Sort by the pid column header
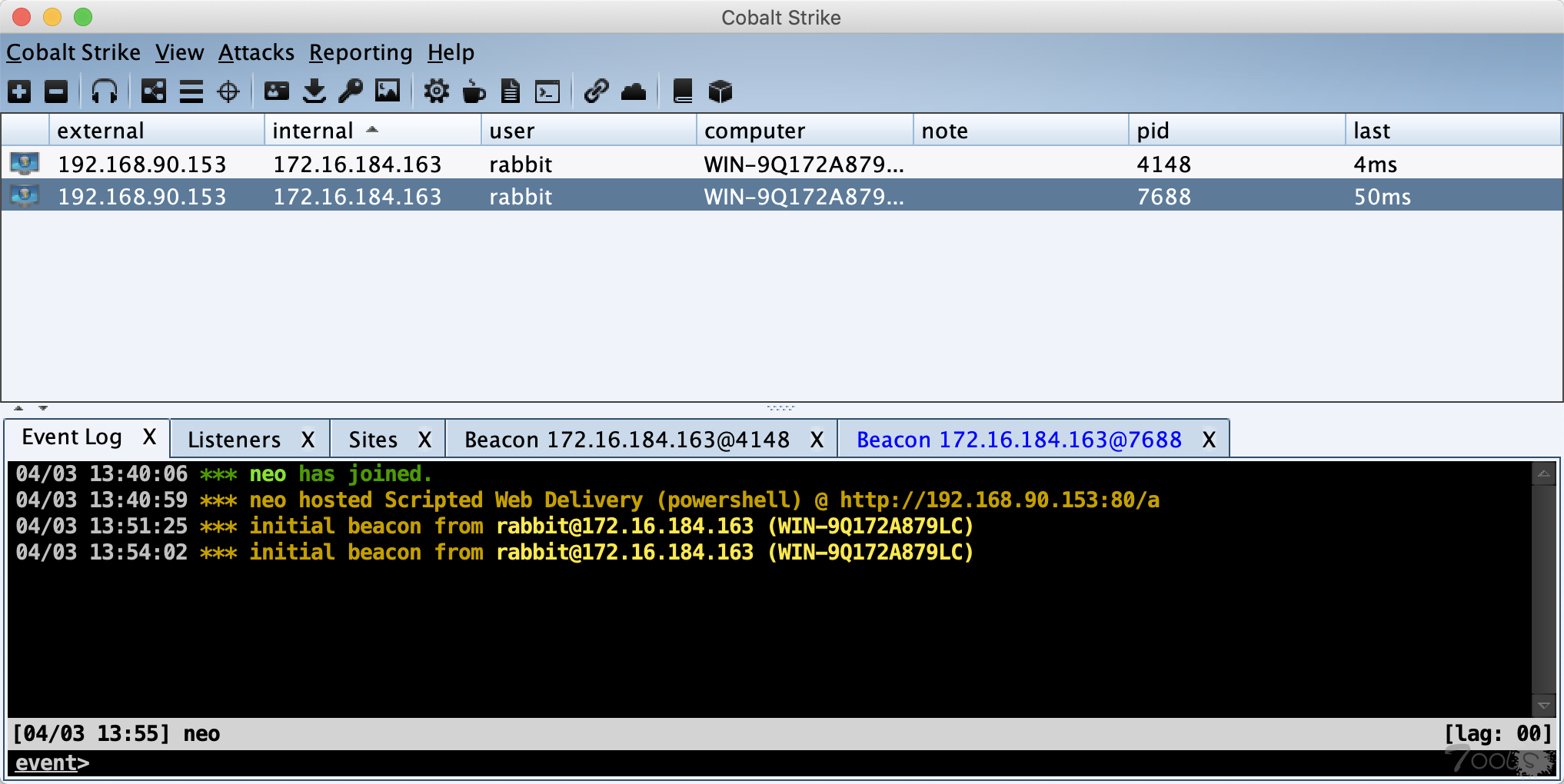1564x784 pixels. tap(1237, 131)
